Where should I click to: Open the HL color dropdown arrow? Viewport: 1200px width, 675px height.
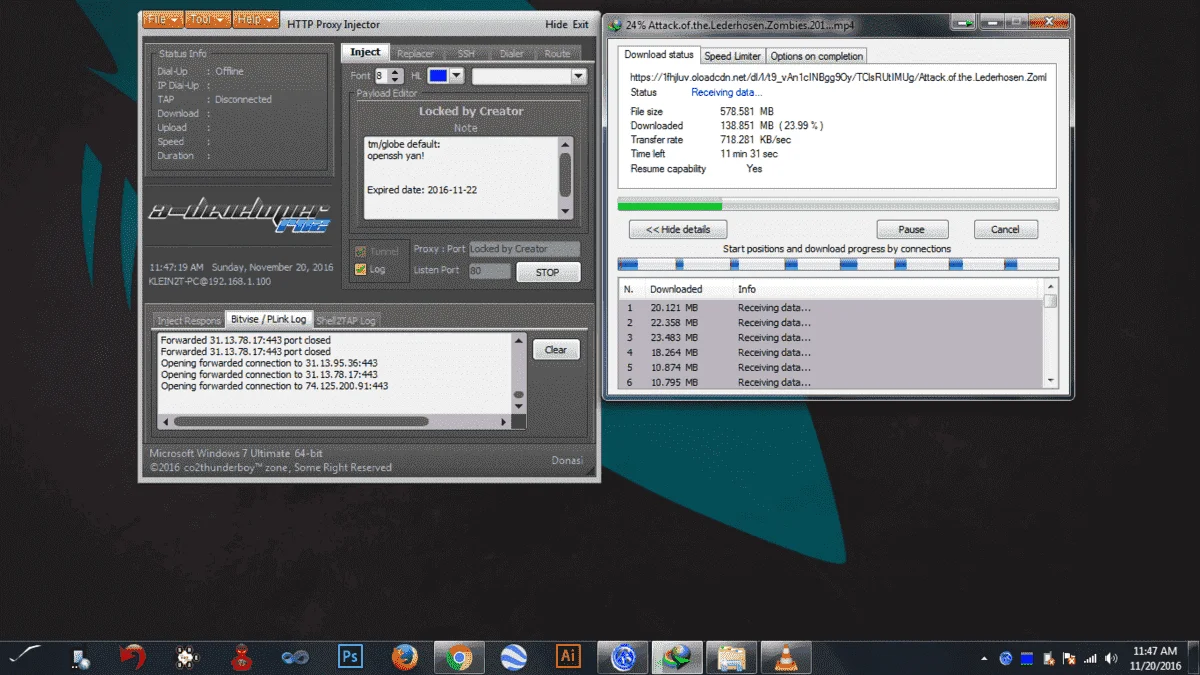(457, 75)
